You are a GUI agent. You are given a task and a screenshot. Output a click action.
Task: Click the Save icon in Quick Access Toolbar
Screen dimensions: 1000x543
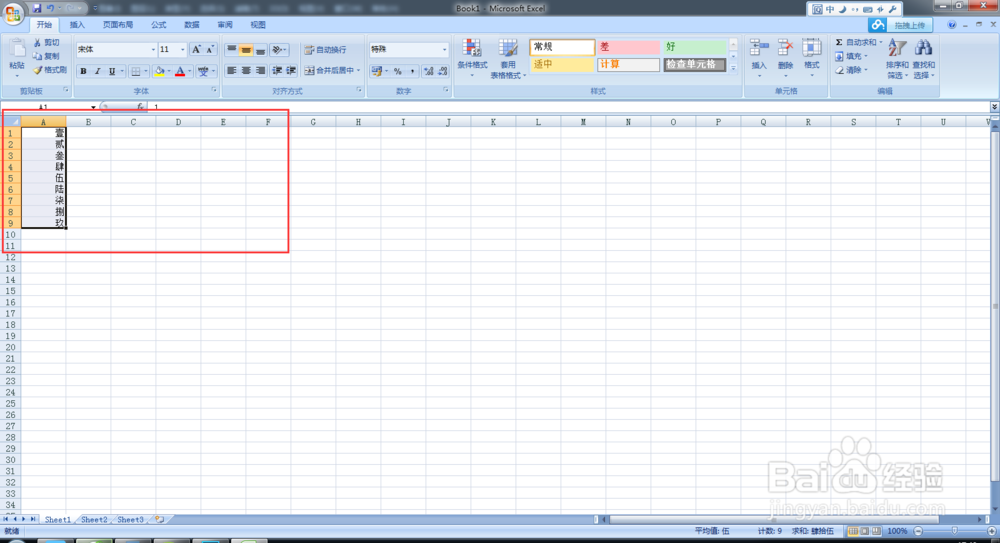36,8
